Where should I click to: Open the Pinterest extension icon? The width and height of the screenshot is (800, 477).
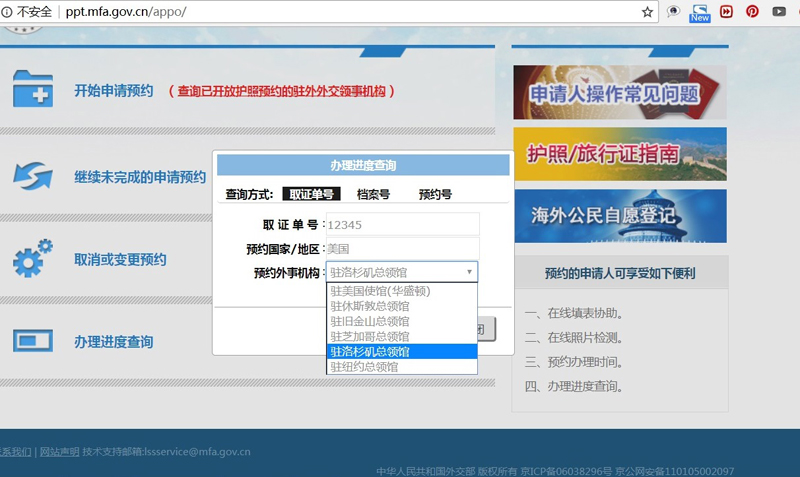coord(752,12)
